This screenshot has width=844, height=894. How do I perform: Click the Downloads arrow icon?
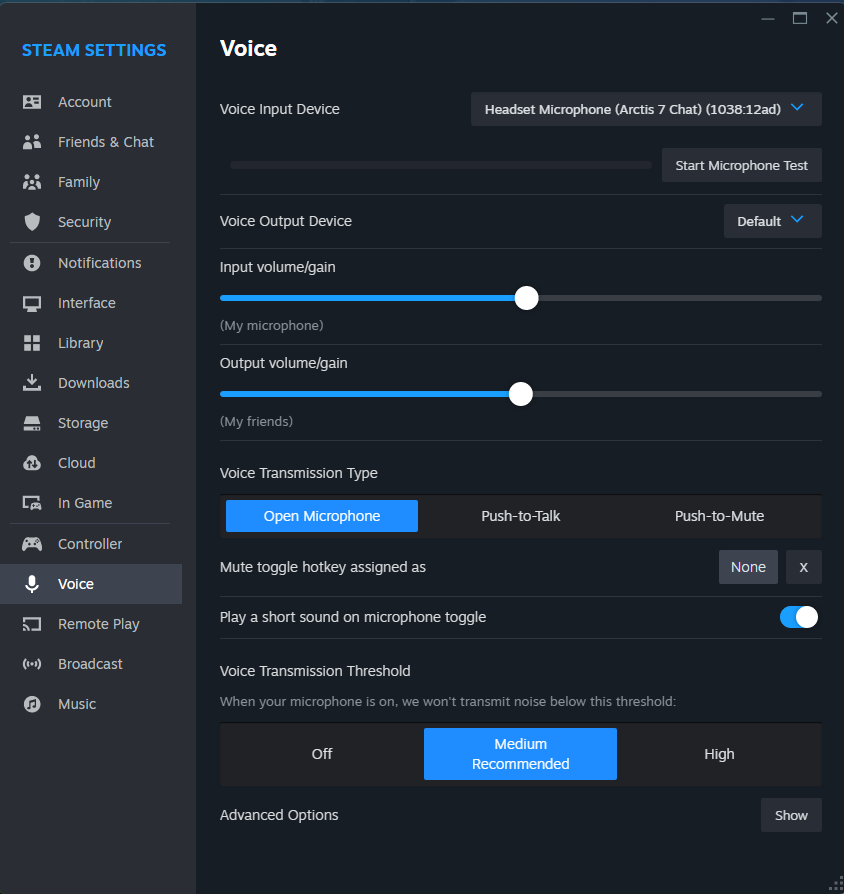coord(32,383)
